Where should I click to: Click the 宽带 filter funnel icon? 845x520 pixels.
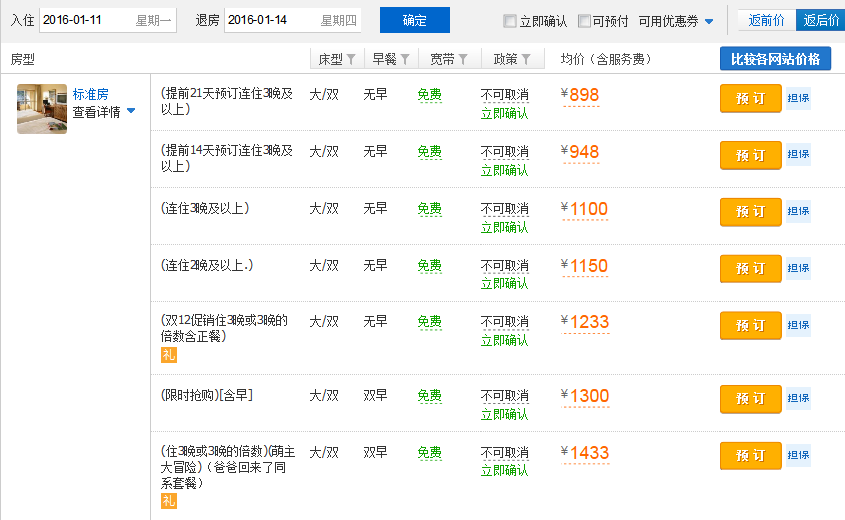[463, 59]
